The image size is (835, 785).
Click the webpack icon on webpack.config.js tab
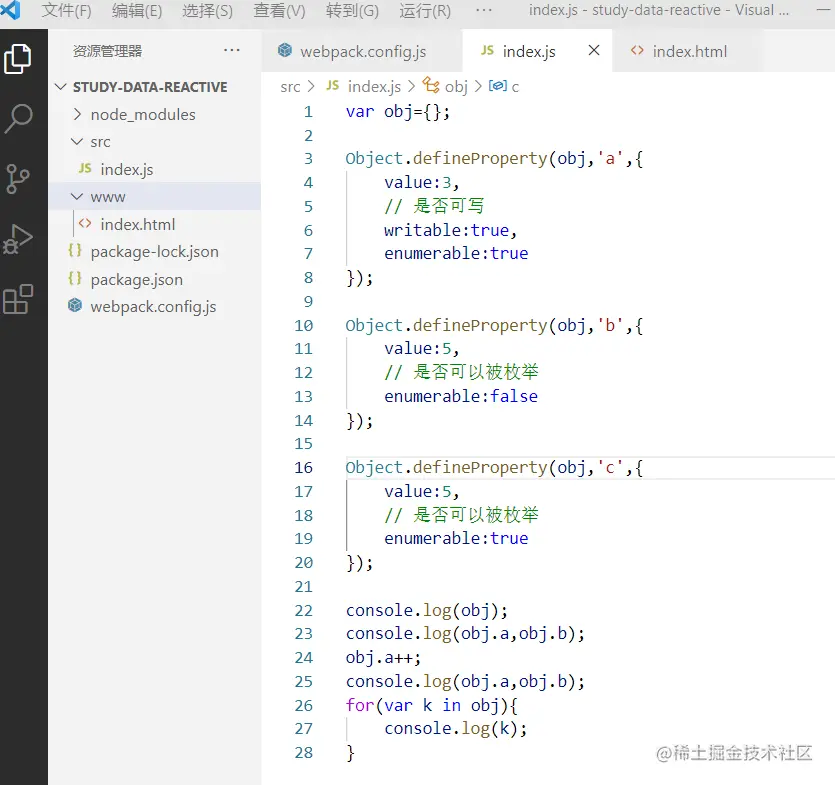(x=285, y=51)
